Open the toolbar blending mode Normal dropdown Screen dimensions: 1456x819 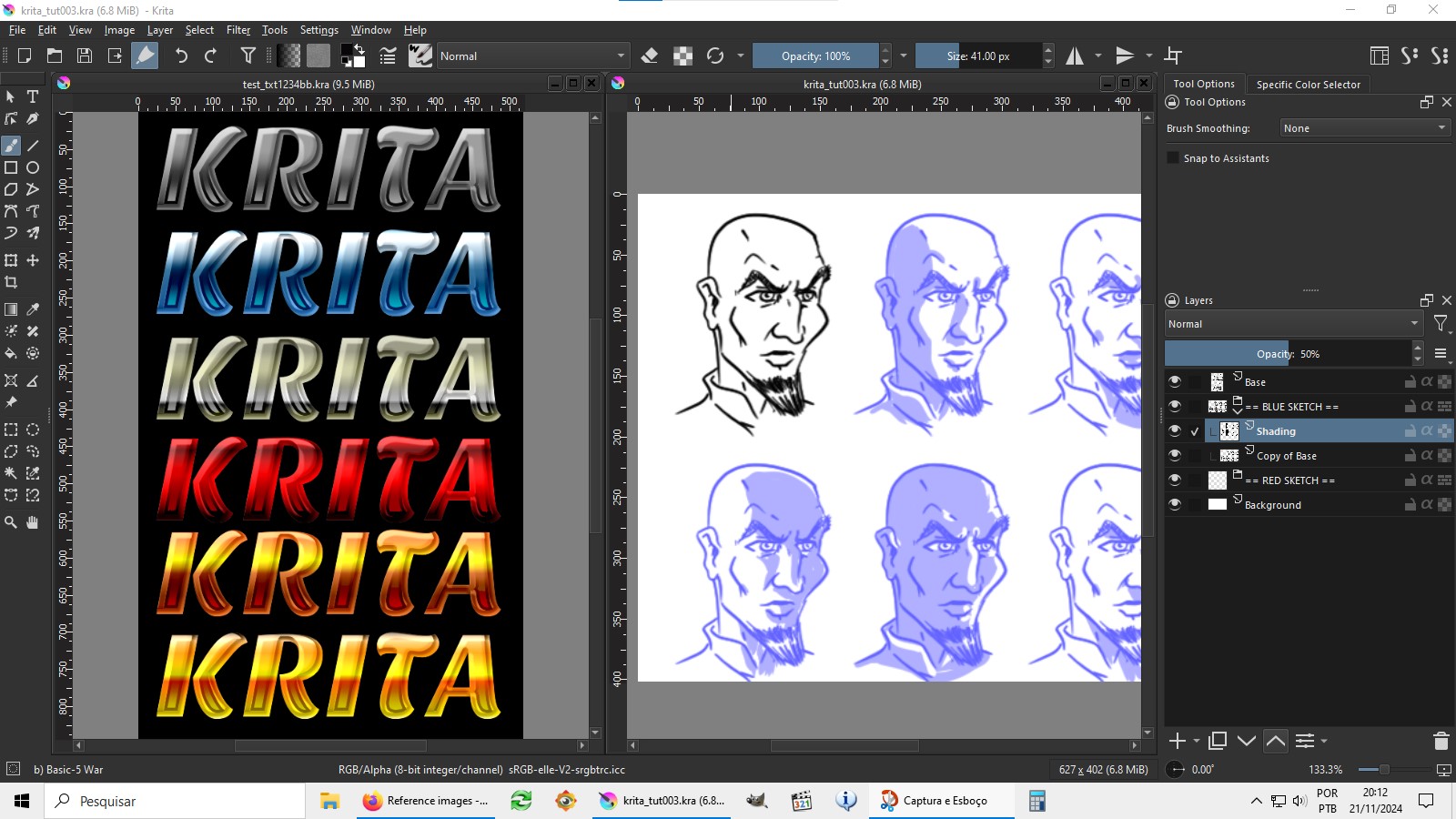[532, 56]
